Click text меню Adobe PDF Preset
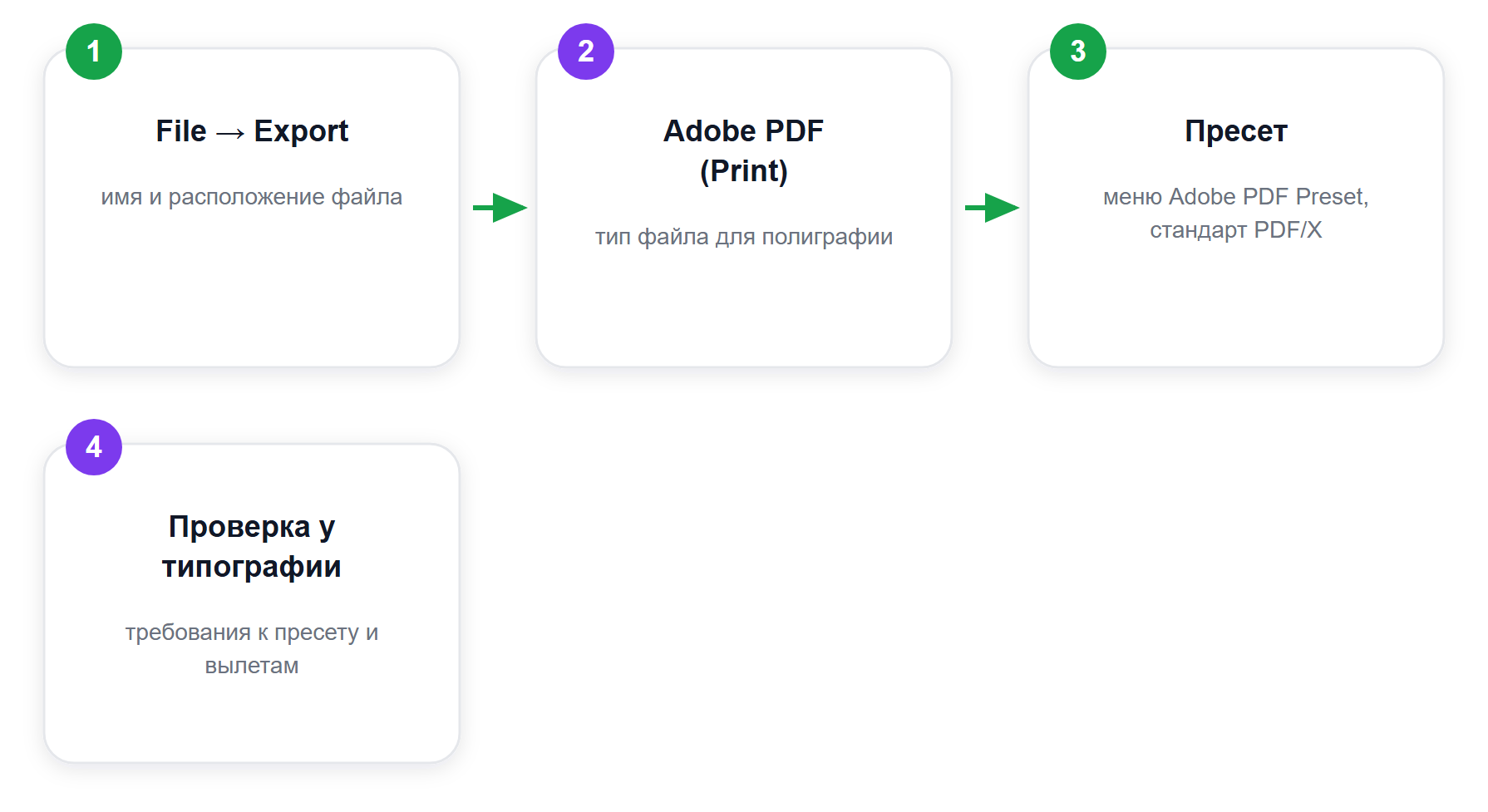The width and height of the screenshot is (1488, 812). [1236, 197]
